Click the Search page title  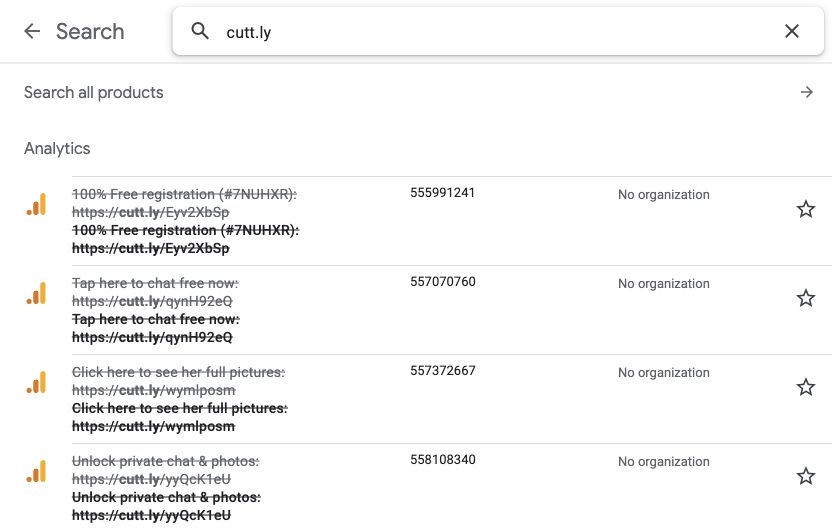[x=90, y=31]
